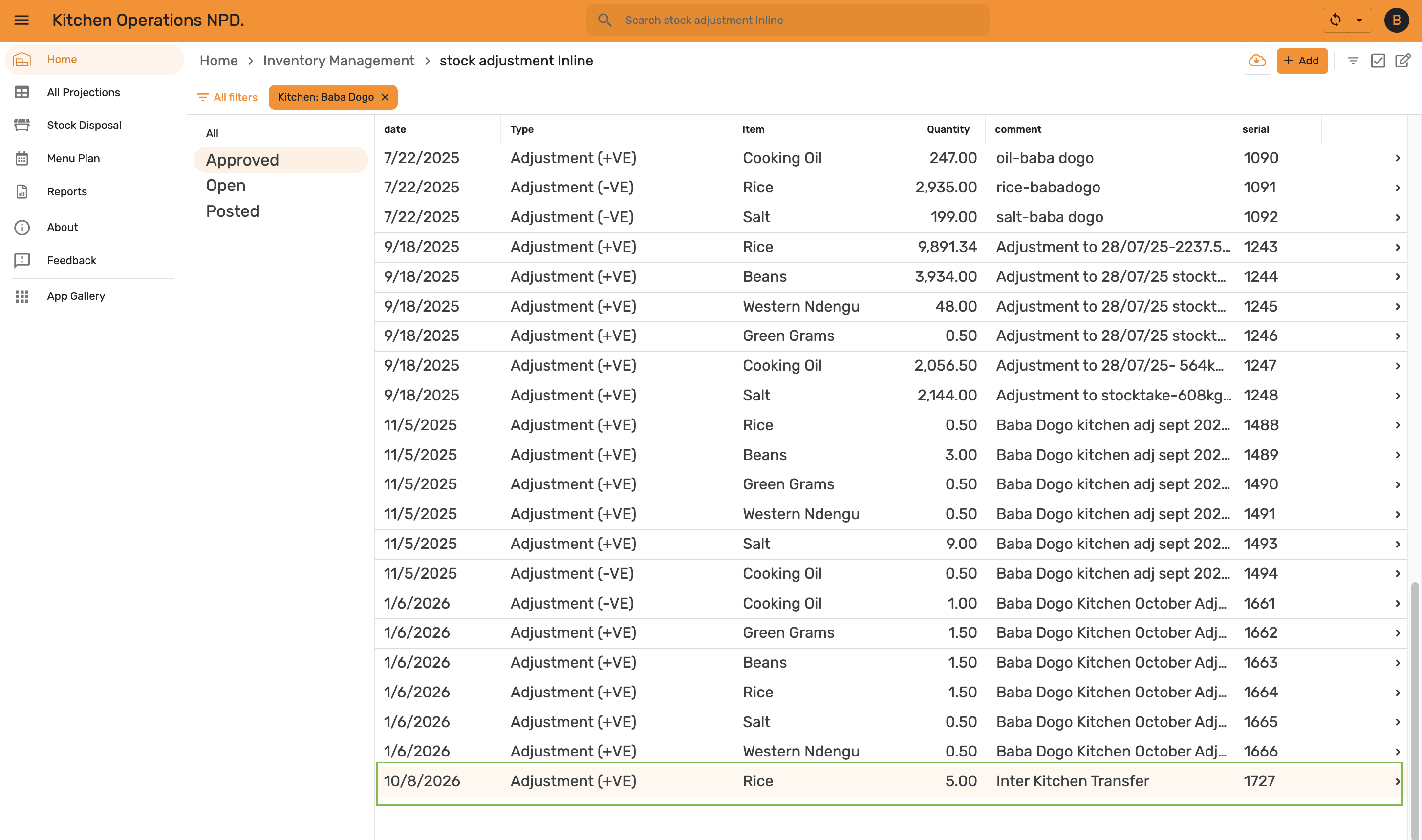
Task: Open All filters
Action: pyautogui.click(x=227, y=97)
